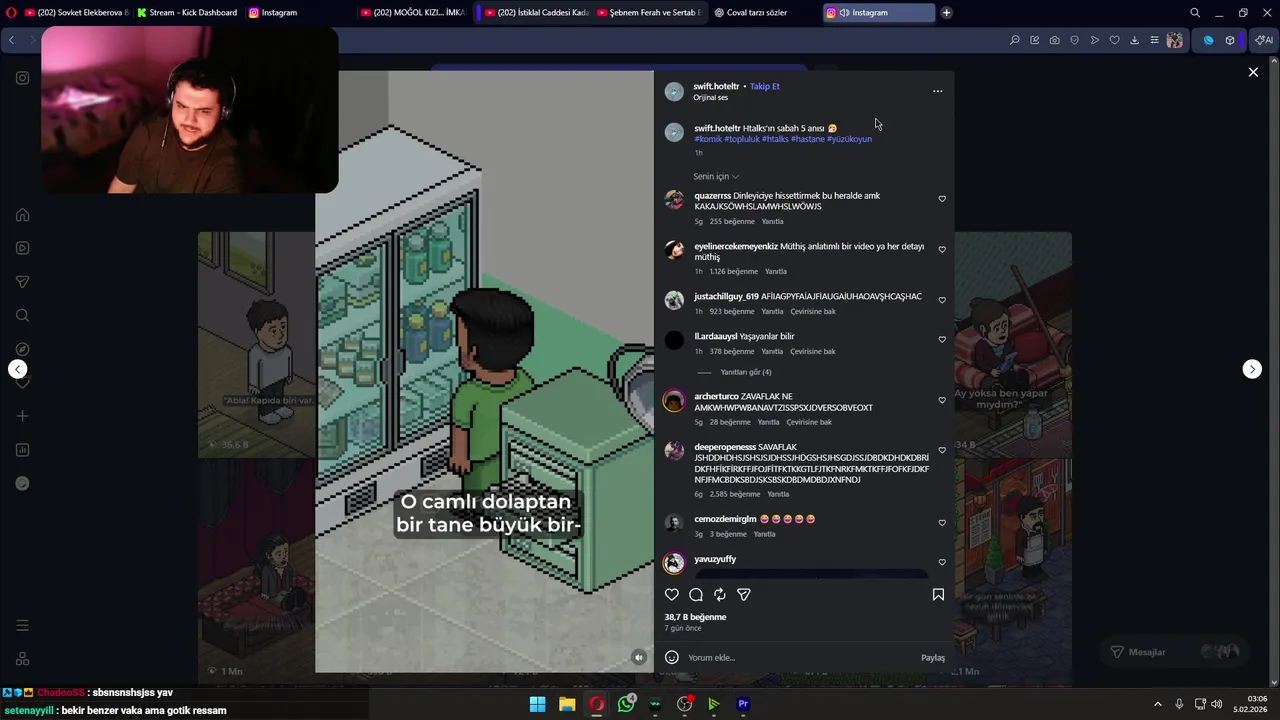Expand 'Yanıtları gör (4)' replies
This screenshot has height=720, width=1280.
[746, 372]
